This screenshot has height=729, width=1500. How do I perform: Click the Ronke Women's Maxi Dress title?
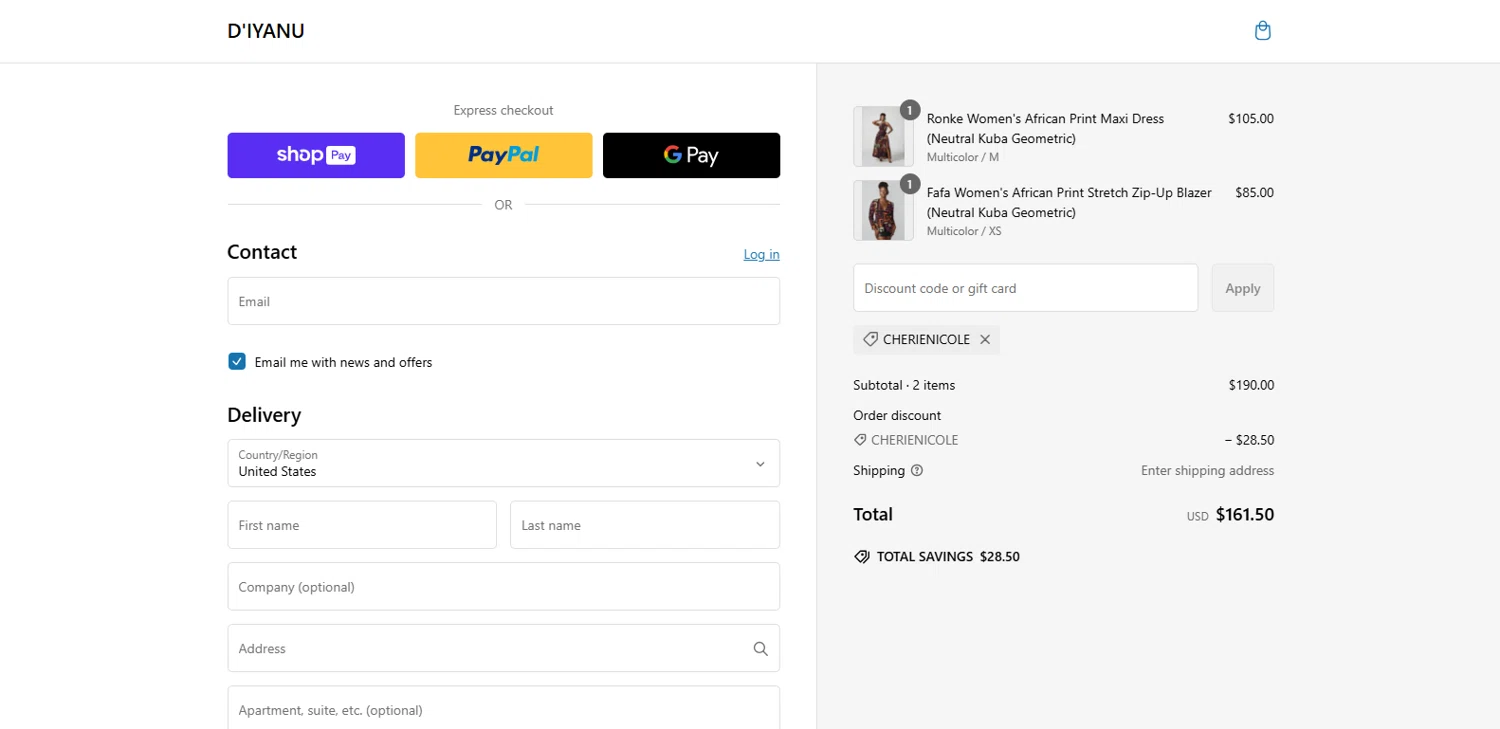coord(1045,128)
